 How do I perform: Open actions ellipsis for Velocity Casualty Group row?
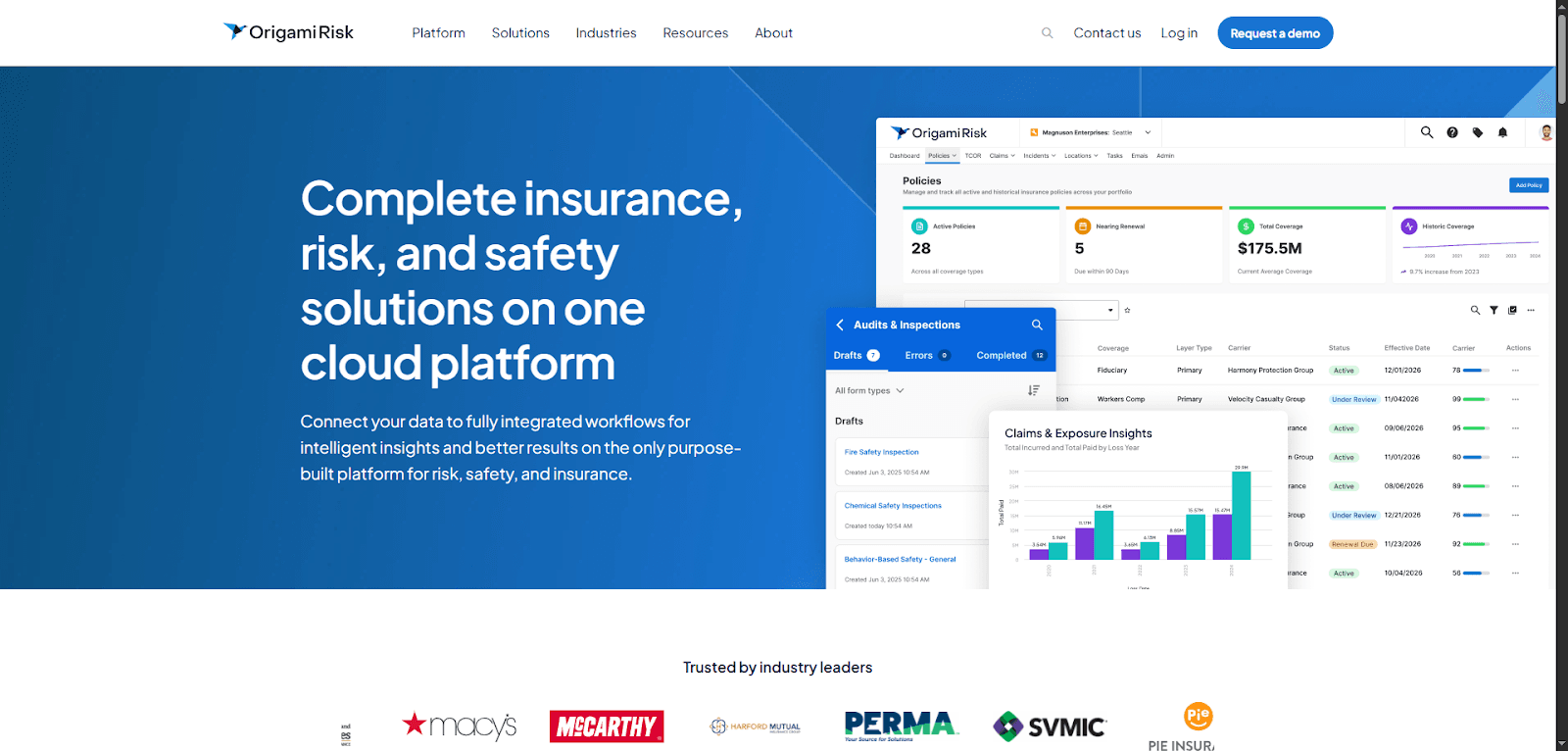click(1515, 399)
